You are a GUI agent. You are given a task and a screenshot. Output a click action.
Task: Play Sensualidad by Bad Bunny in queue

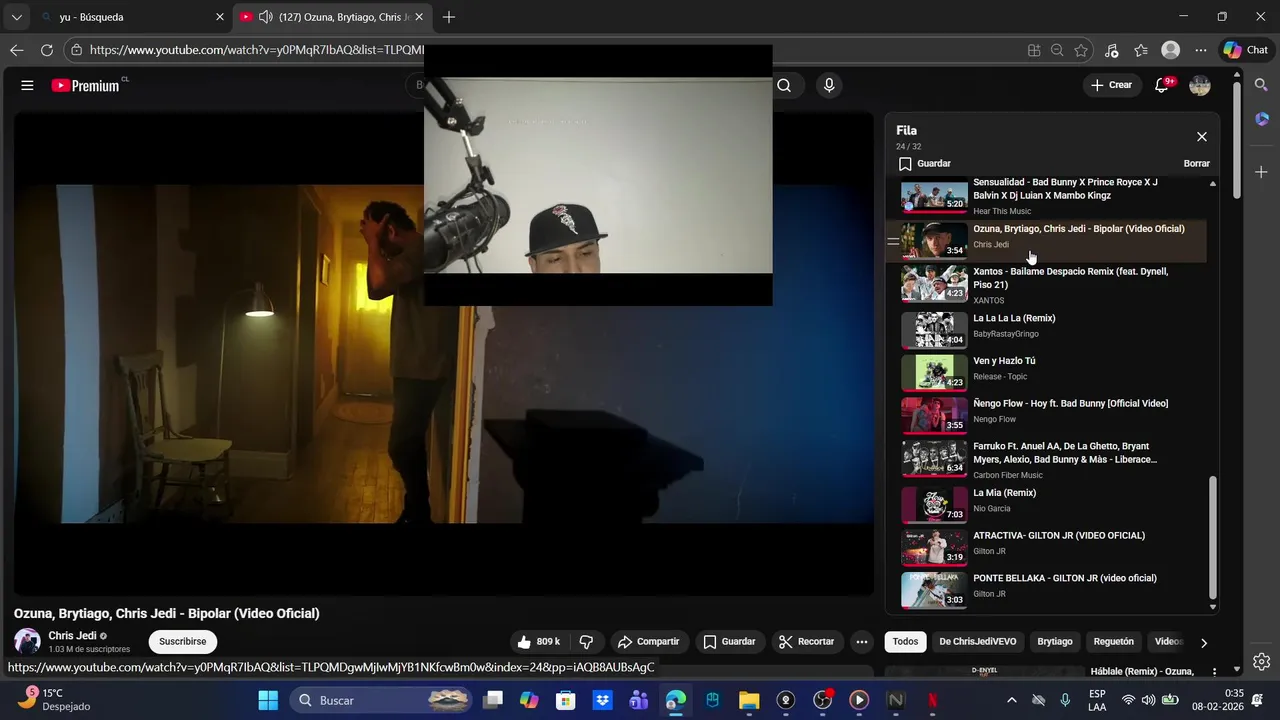[x=1045, y=196]
